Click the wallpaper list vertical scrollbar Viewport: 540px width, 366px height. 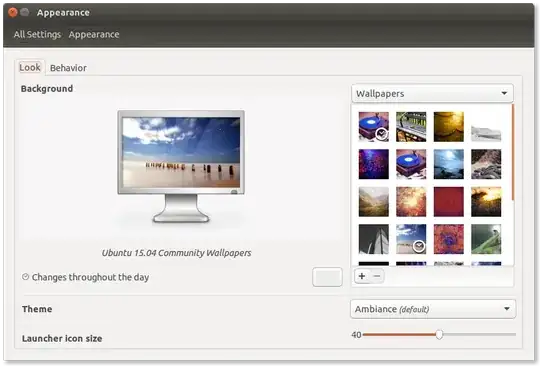[x=513, y=152]
